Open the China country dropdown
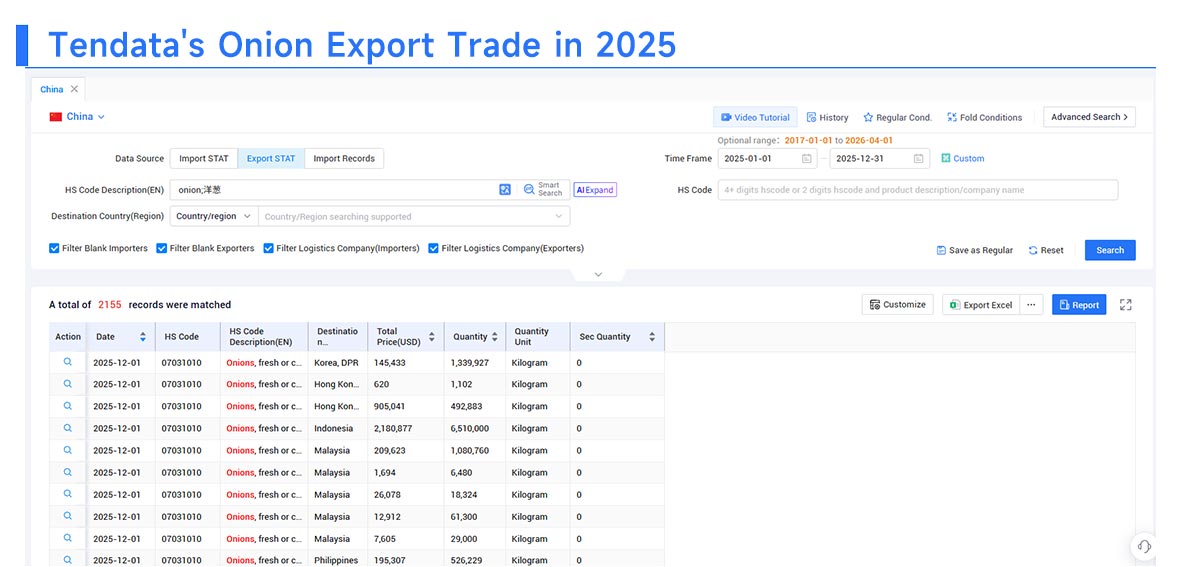 (x=77, y=117)
